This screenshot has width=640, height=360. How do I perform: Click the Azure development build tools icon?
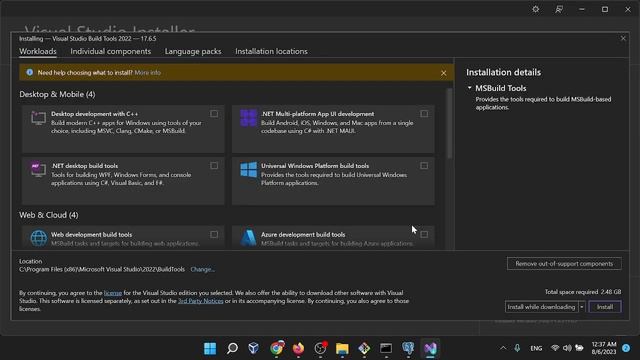pos(248,238)
